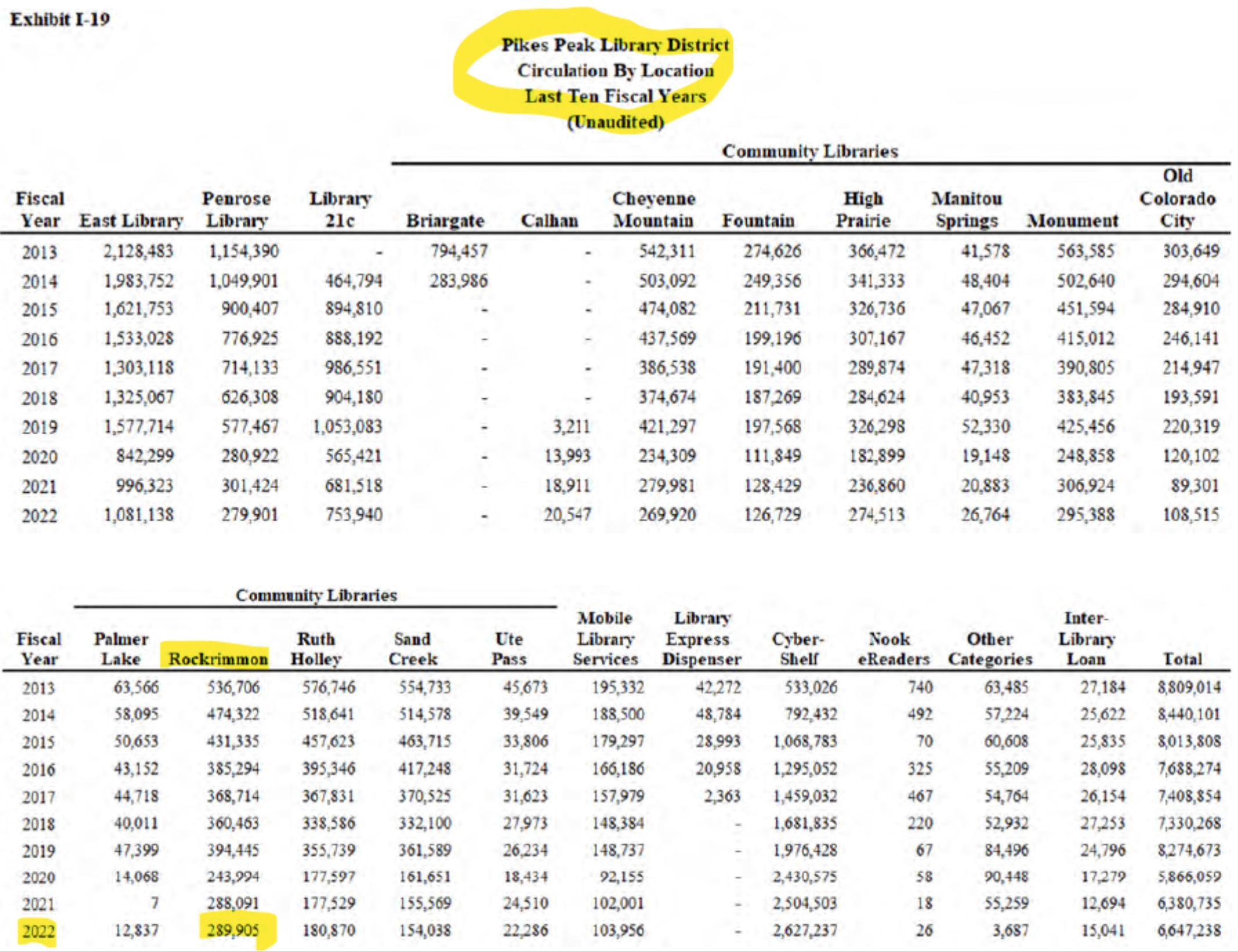Click the 'Exhibit I-19' label

60,19
